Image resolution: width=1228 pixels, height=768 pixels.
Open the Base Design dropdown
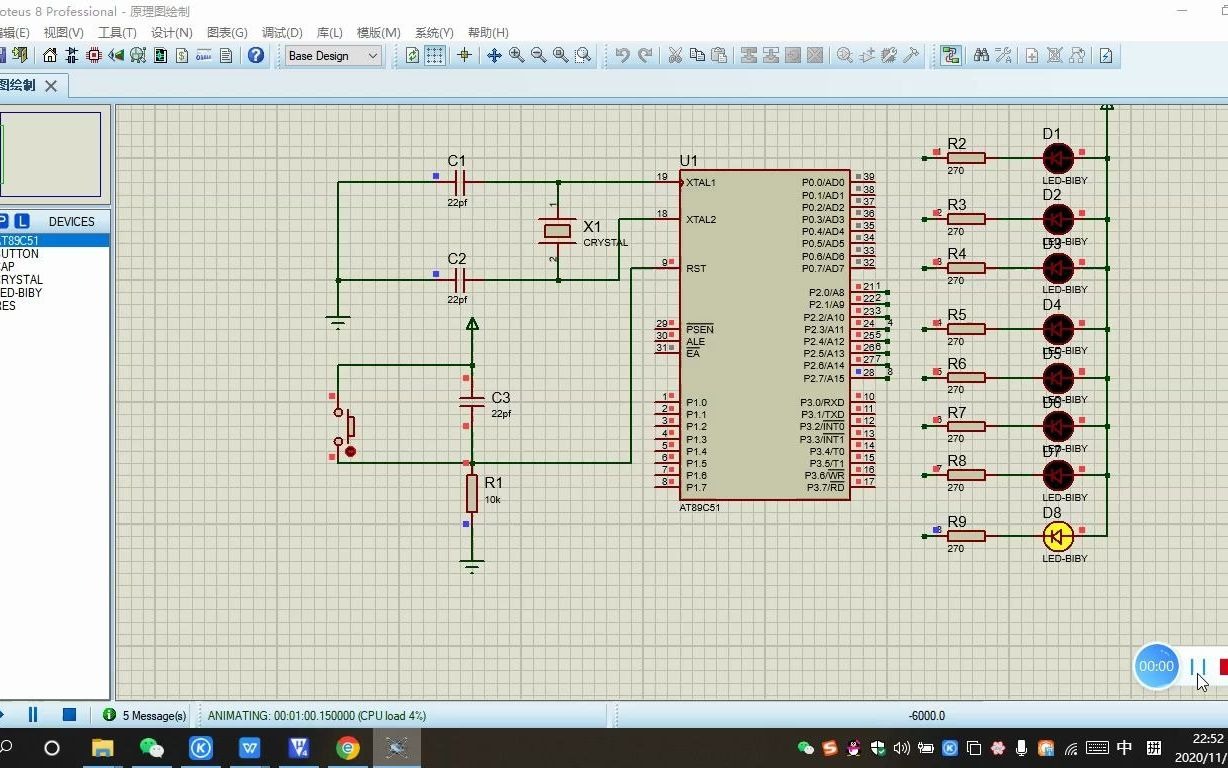coord(333,56)
